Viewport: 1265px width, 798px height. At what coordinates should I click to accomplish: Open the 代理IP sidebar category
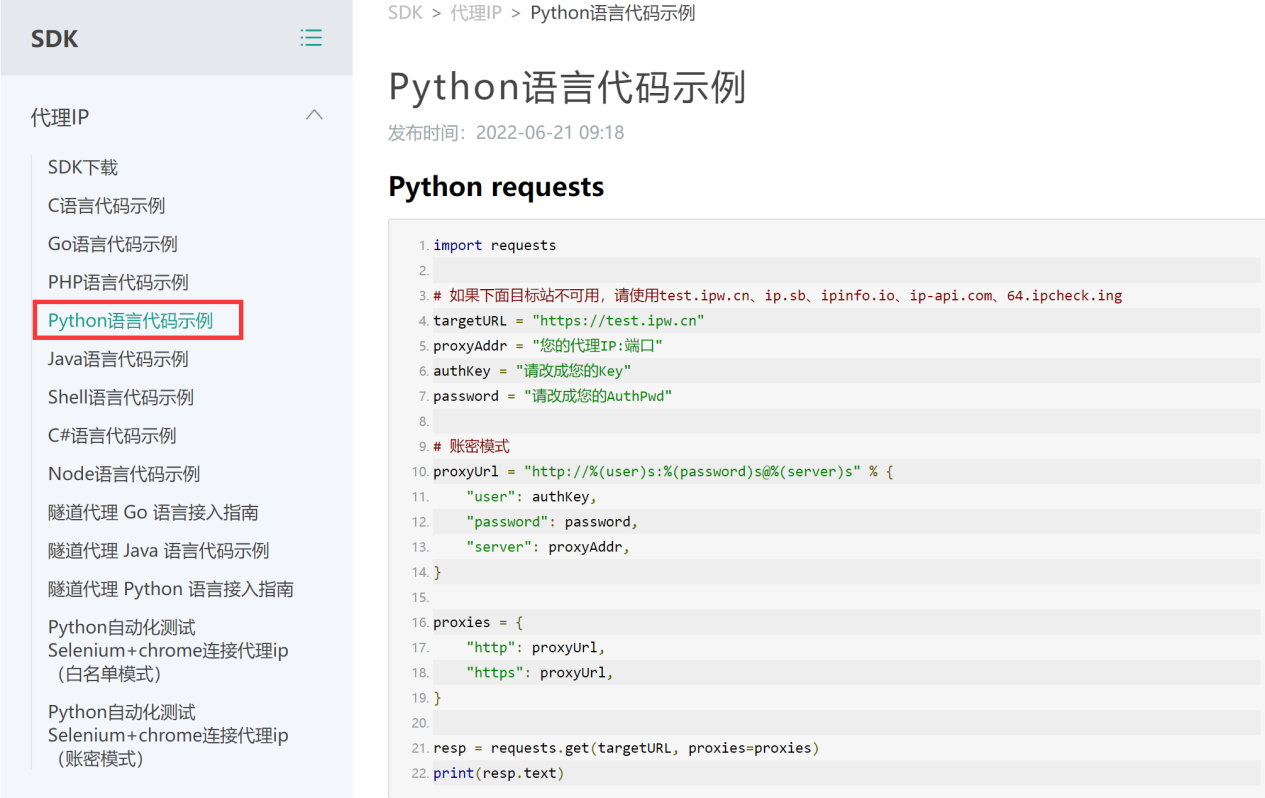pos(60,117)
